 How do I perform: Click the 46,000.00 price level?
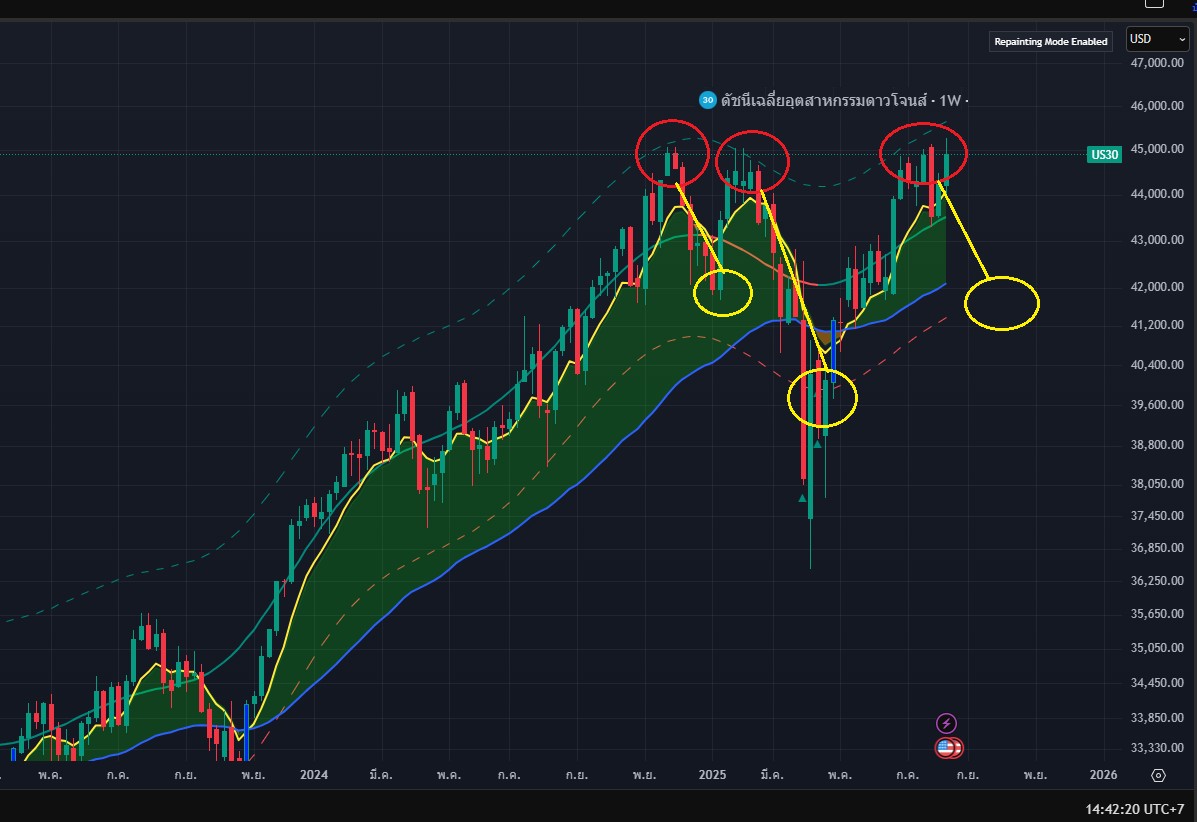(x=1157, y=105)
